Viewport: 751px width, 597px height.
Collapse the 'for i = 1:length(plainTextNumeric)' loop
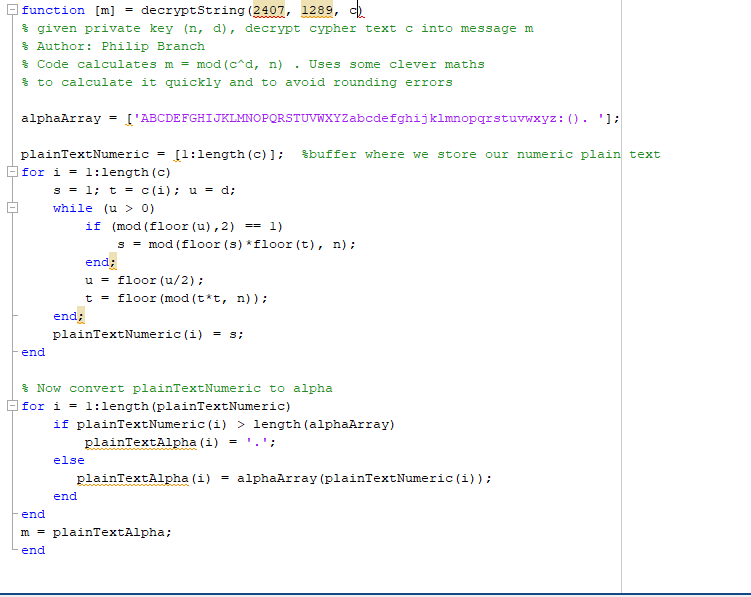coord(12,406)
